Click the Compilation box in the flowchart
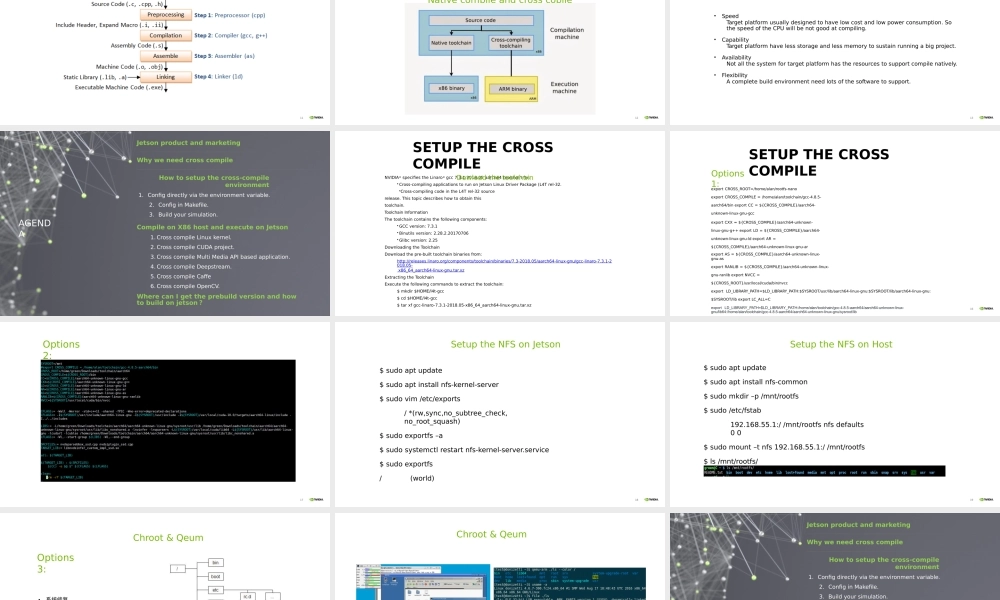 166,36
